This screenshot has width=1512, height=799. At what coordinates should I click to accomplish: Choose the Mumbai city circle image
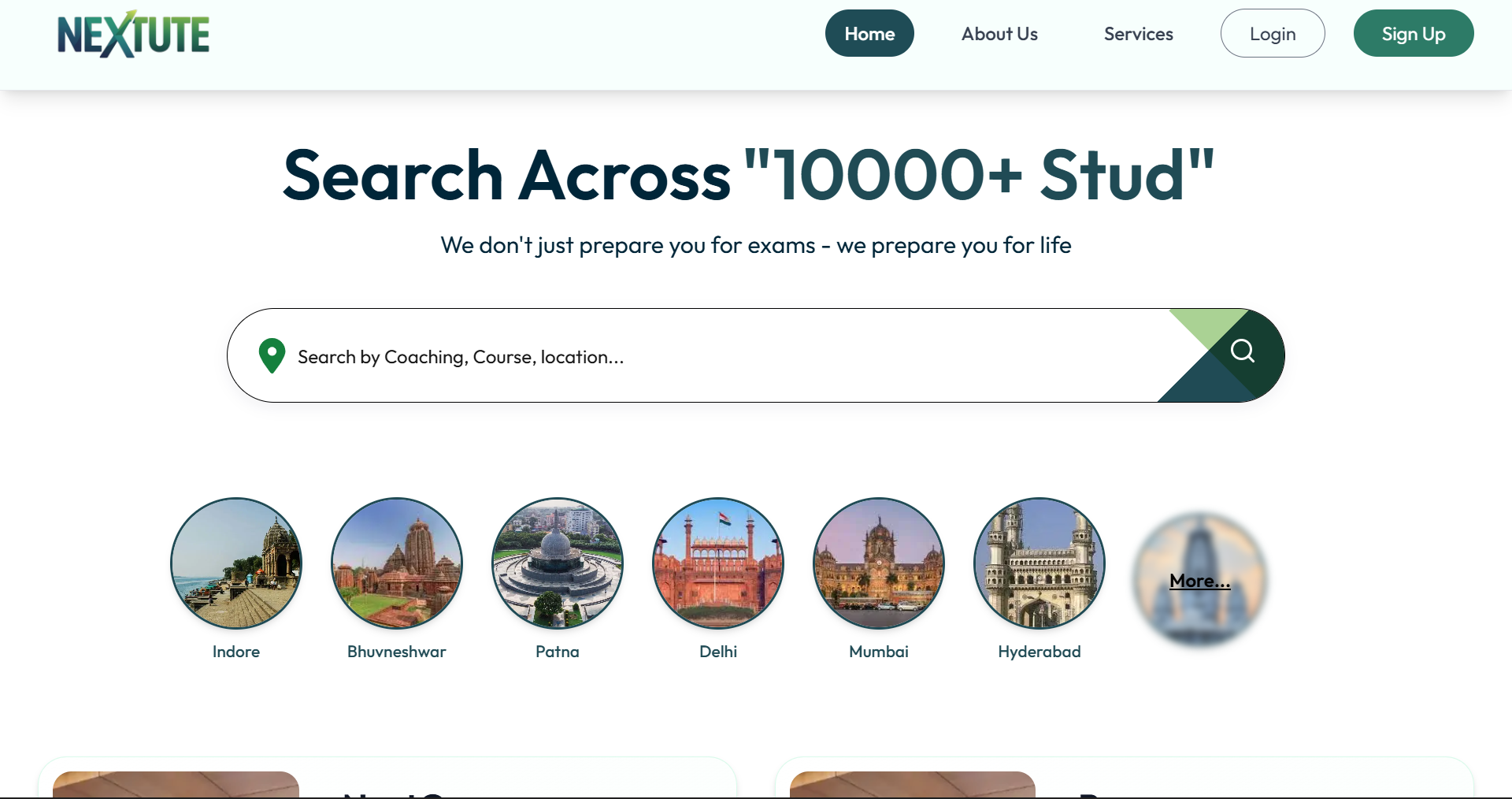click(x=879, y=563)
